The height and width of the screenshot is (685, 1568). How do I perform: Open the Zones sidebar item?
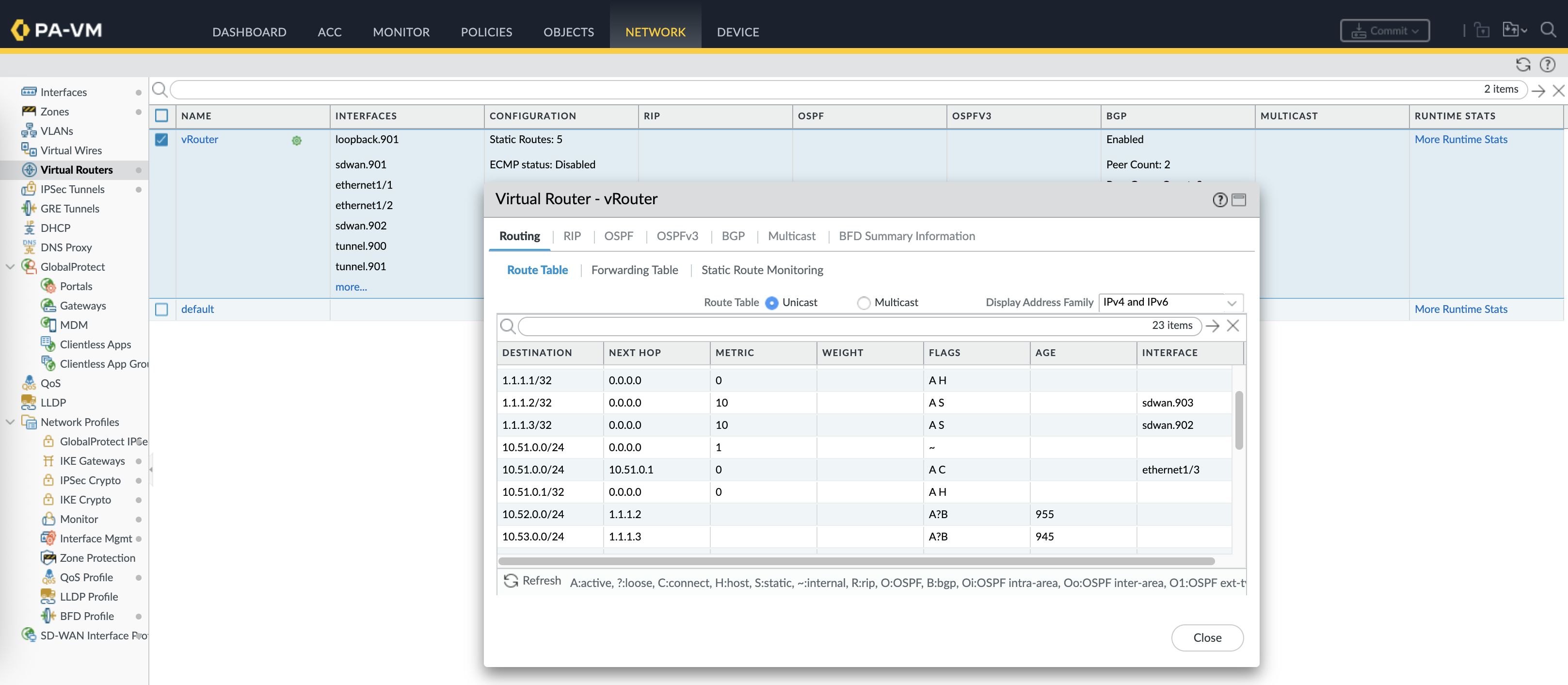pos(55,112)
